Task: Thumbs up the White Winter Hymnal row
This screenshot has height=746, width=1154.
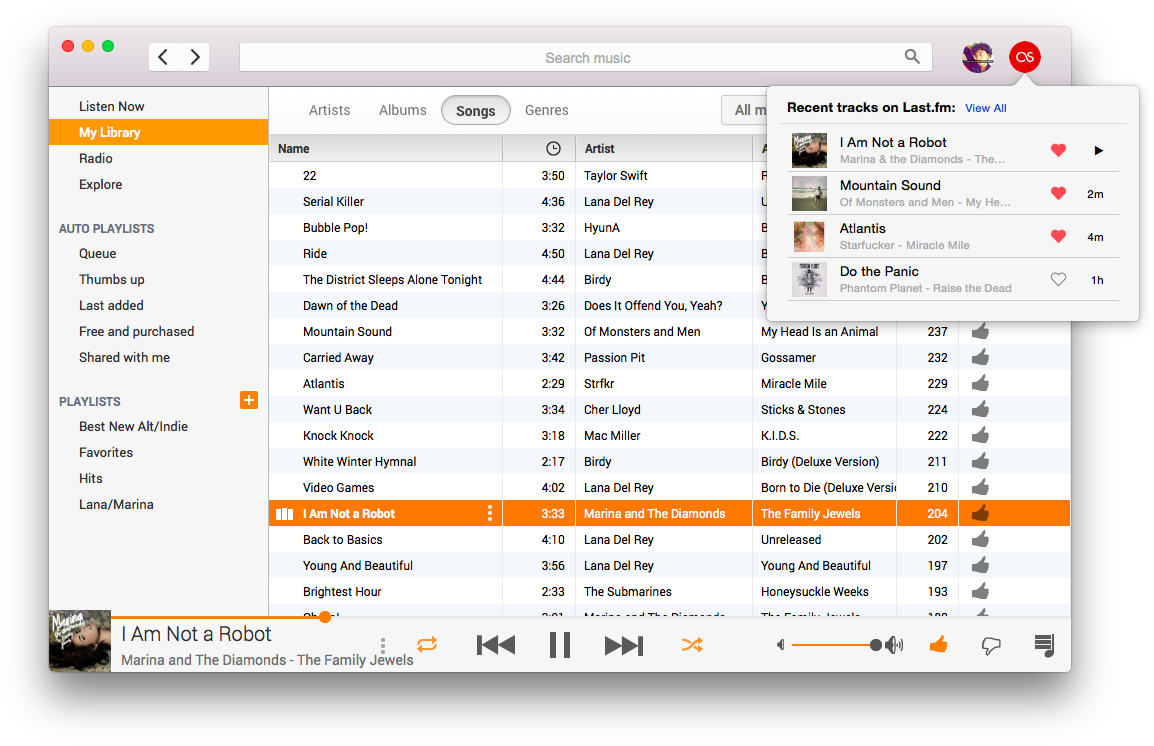Action: pos(980,461)
